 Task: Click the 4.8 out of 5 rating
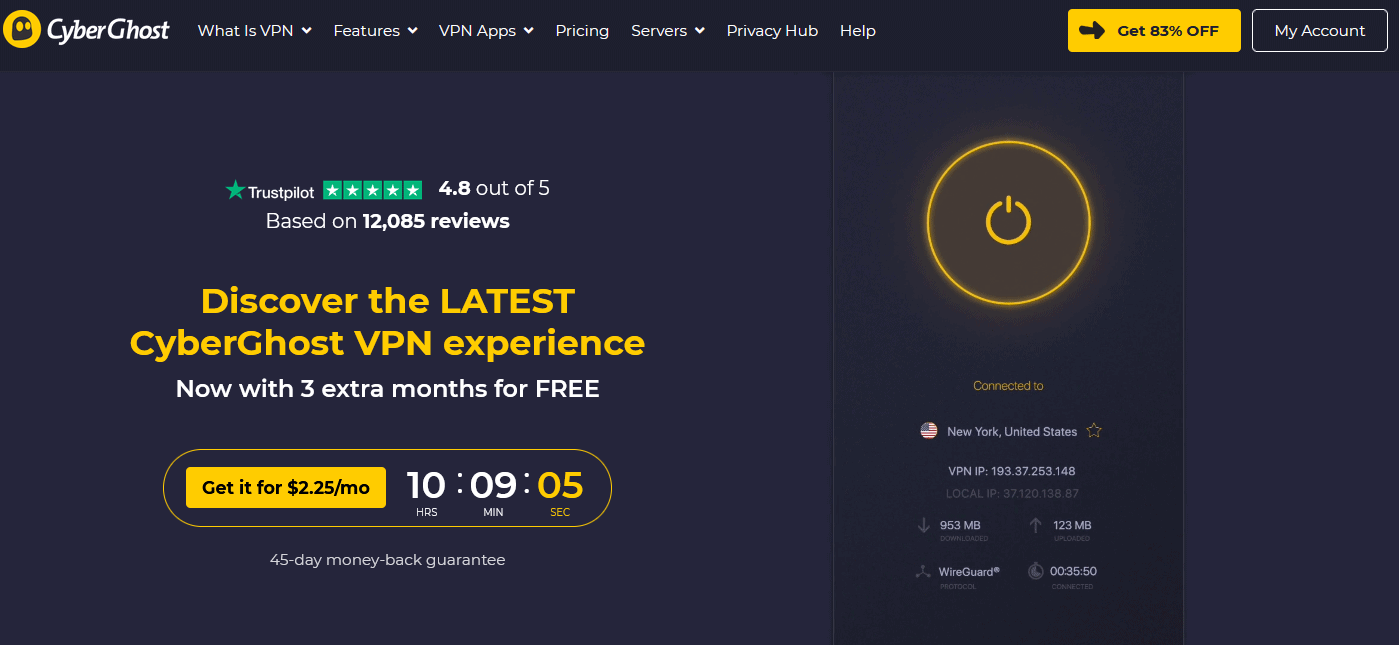click(494, 188)
